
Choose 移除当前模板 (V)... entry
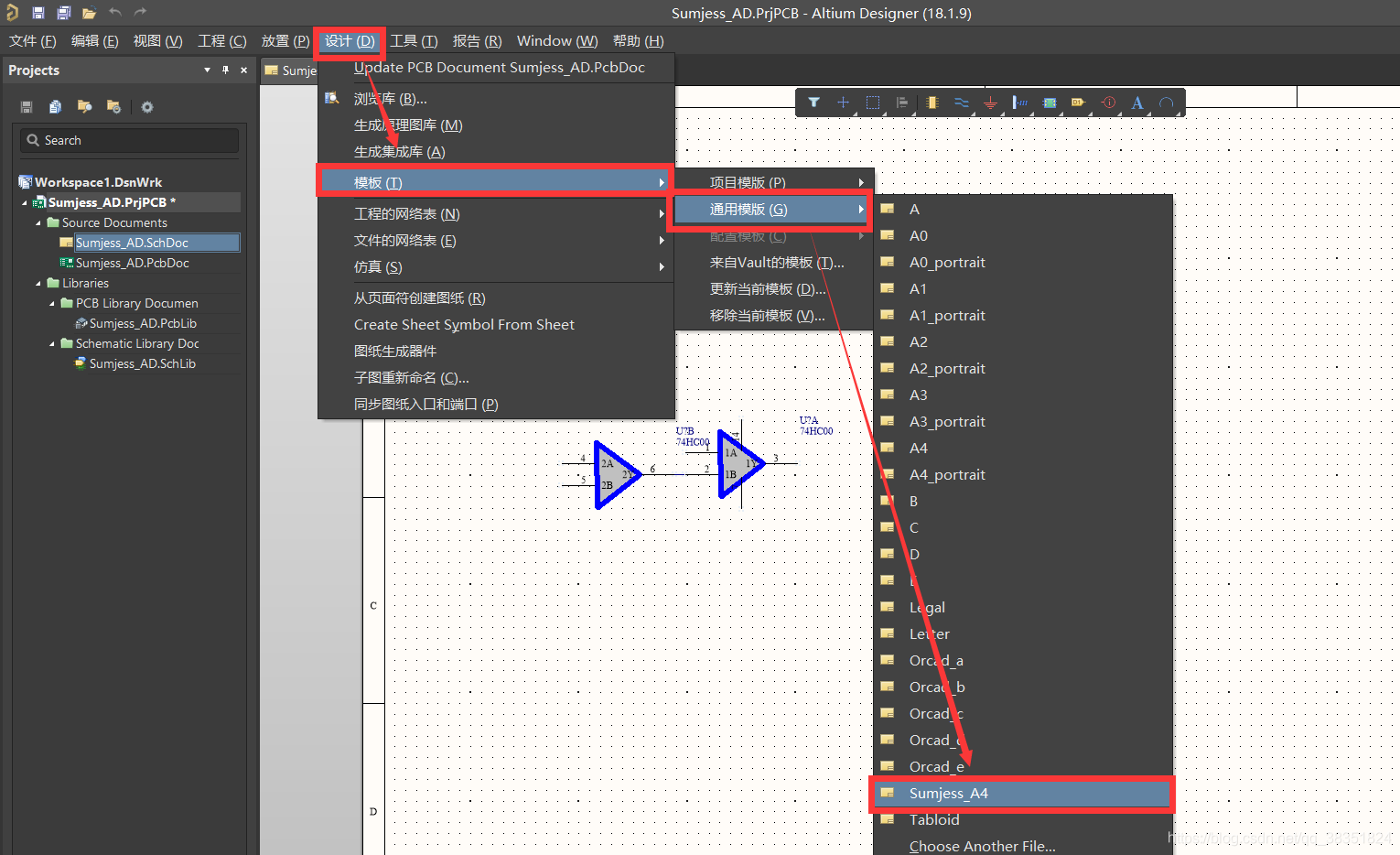coord(774,316)
